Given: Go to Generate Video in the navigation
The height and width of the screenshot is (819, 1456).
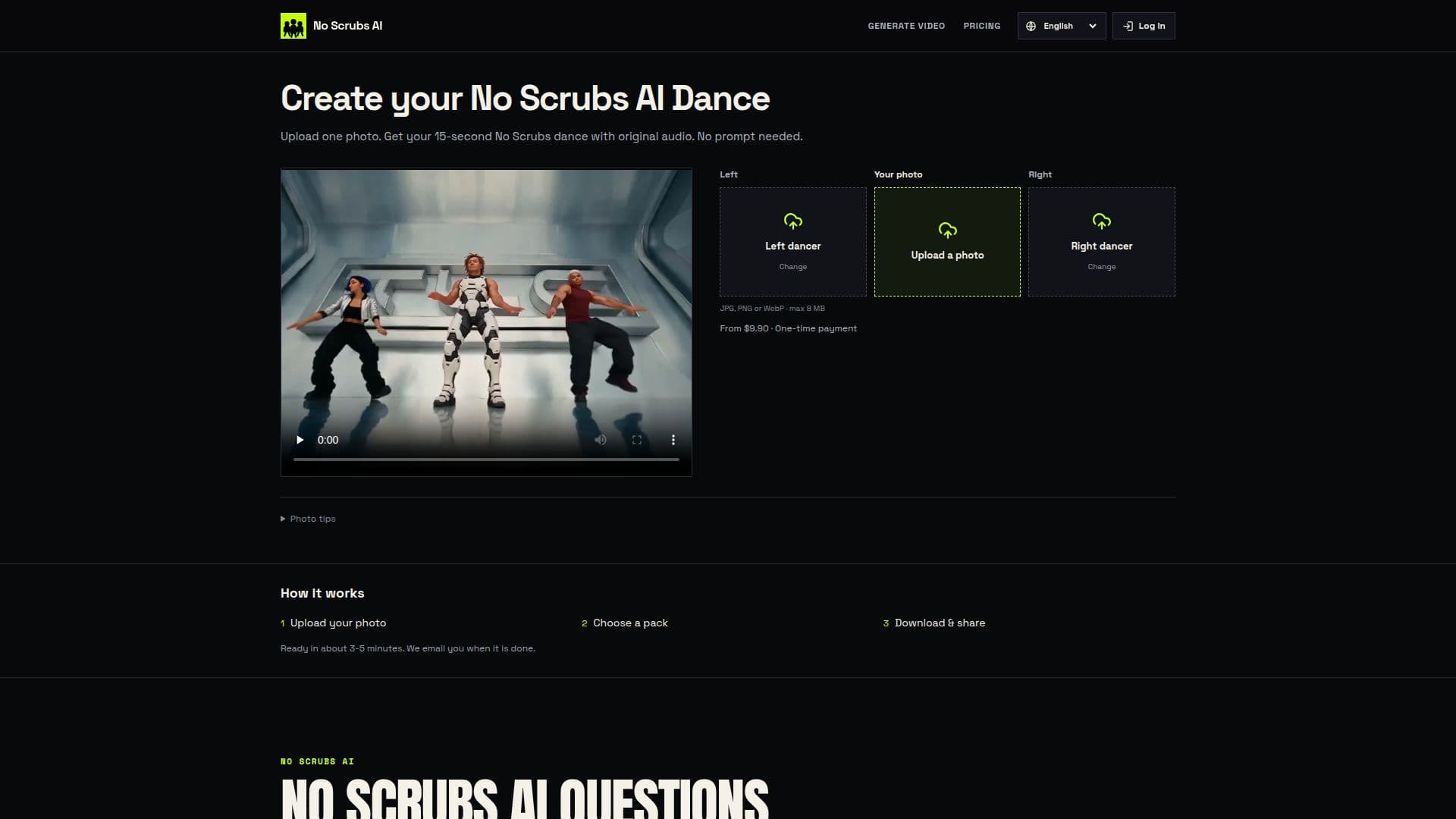Looking at the screenshot, I should pos(906,26).
